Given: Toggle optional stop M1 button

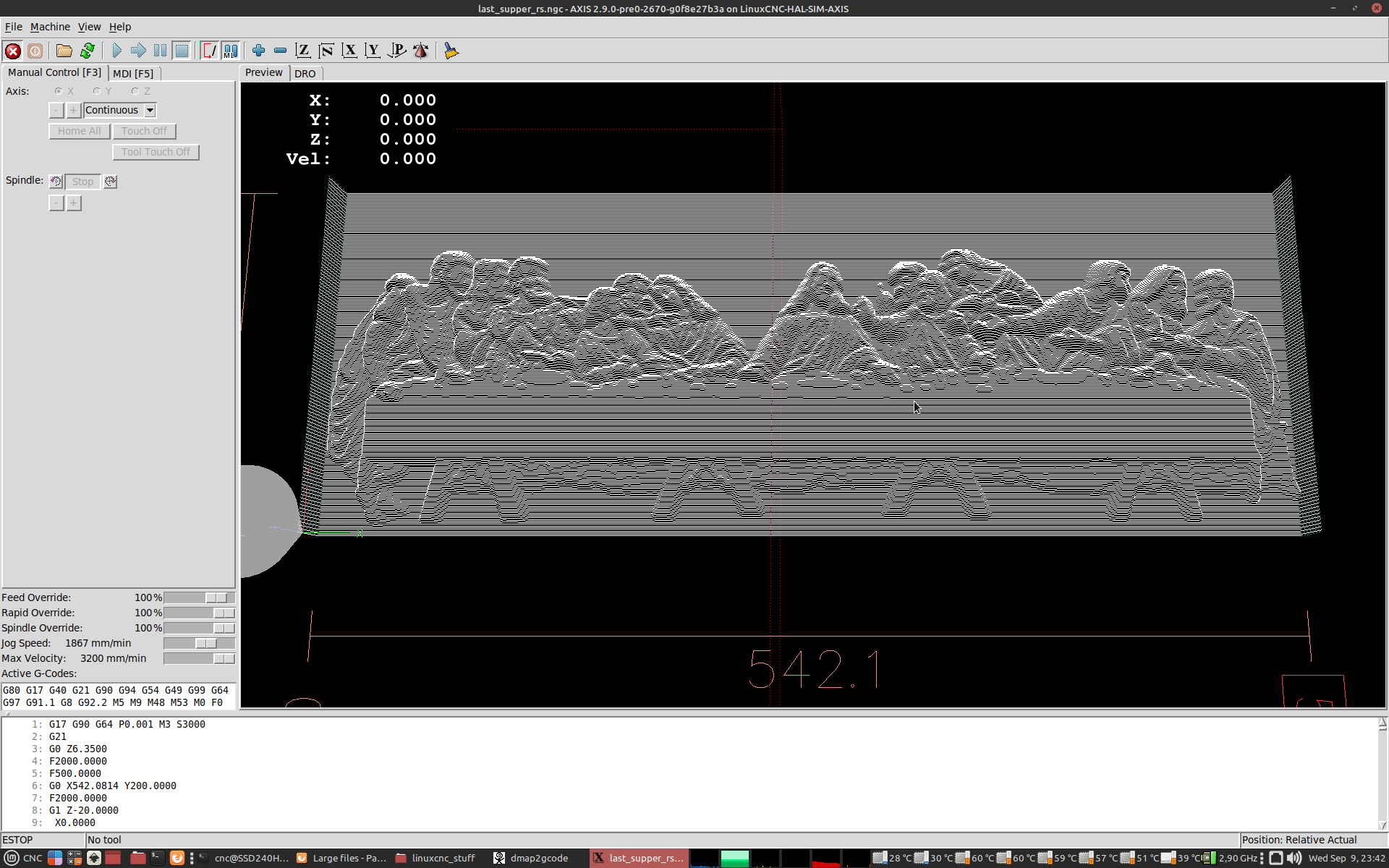Looking at the screenshot, I should (x=231, y=51).
